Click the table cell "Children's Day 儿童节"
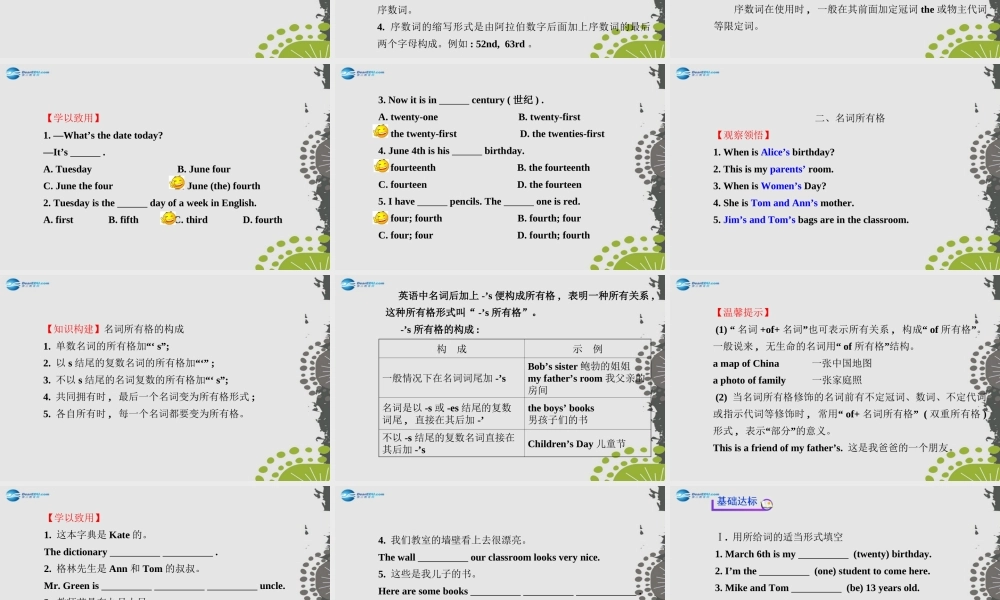 tap(577, 444)
